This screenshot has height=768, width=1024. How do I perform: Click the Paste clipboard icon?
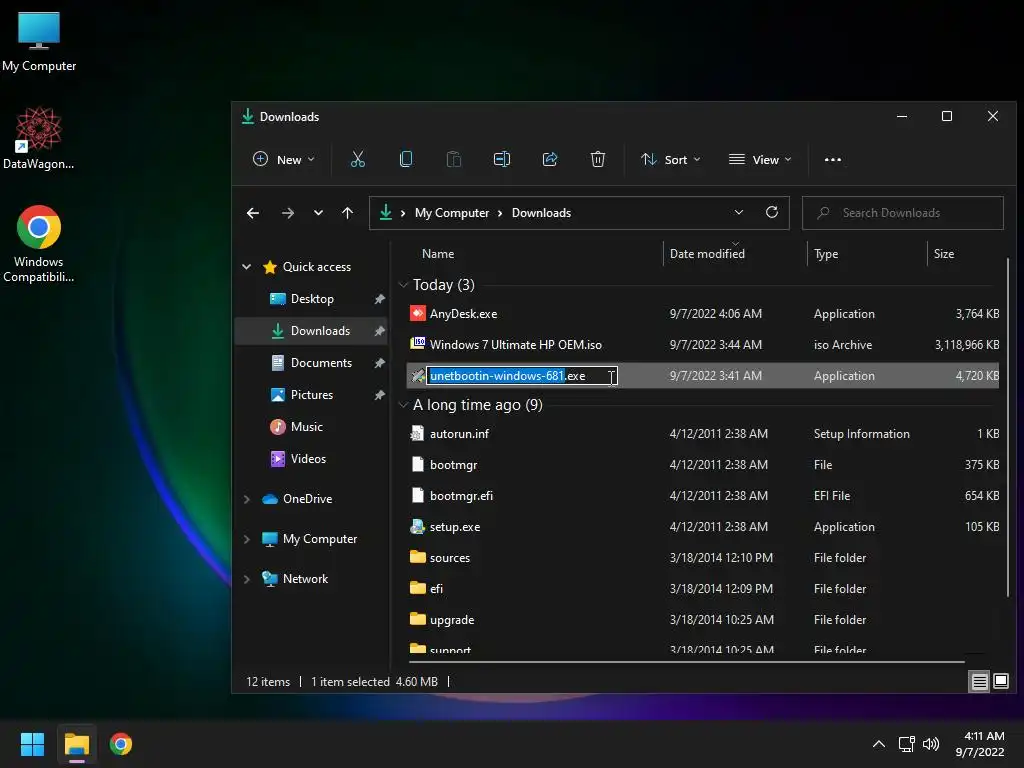(453, 159)
